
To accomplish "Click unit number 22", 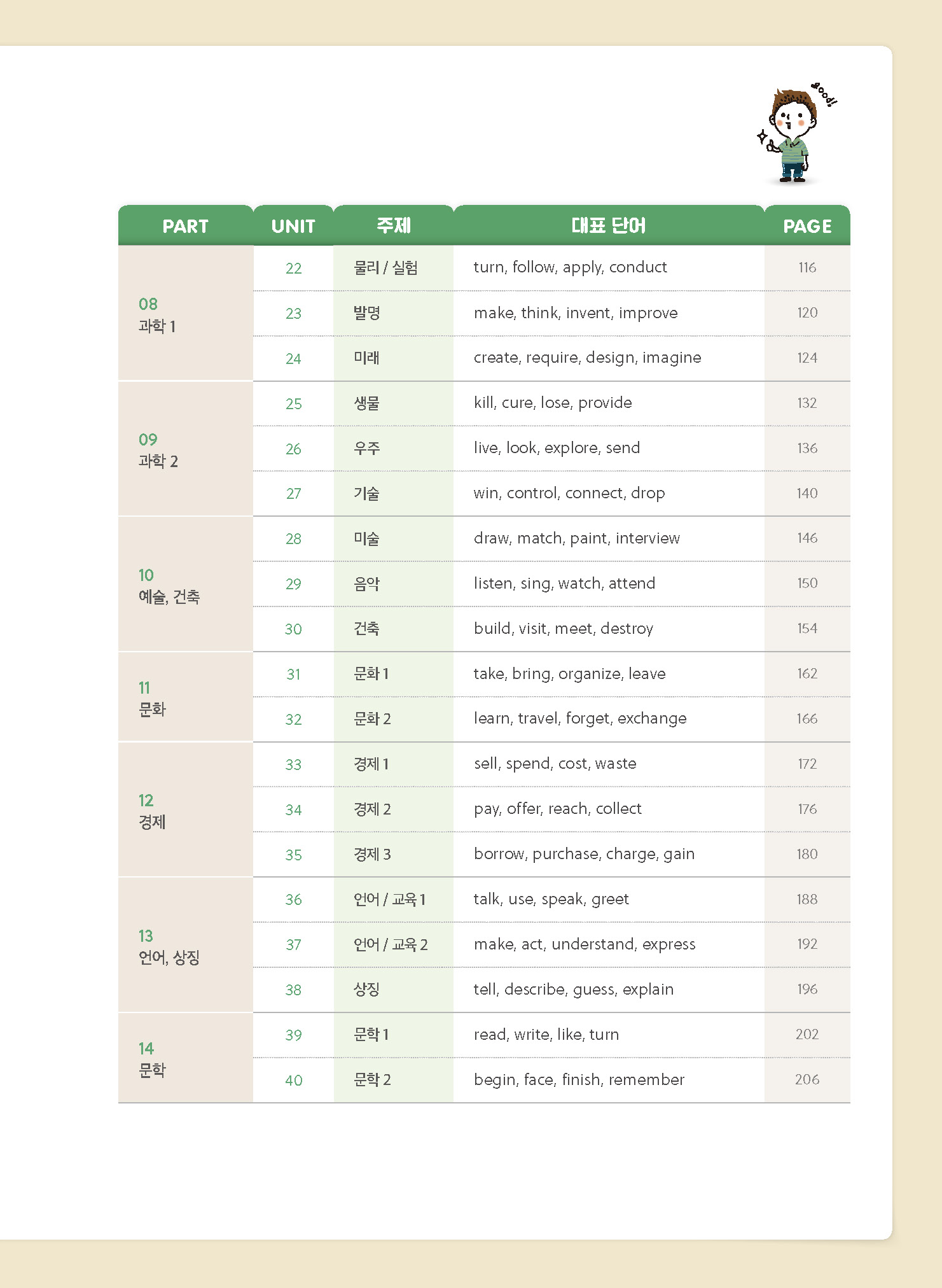I will [x=293, y=268].
